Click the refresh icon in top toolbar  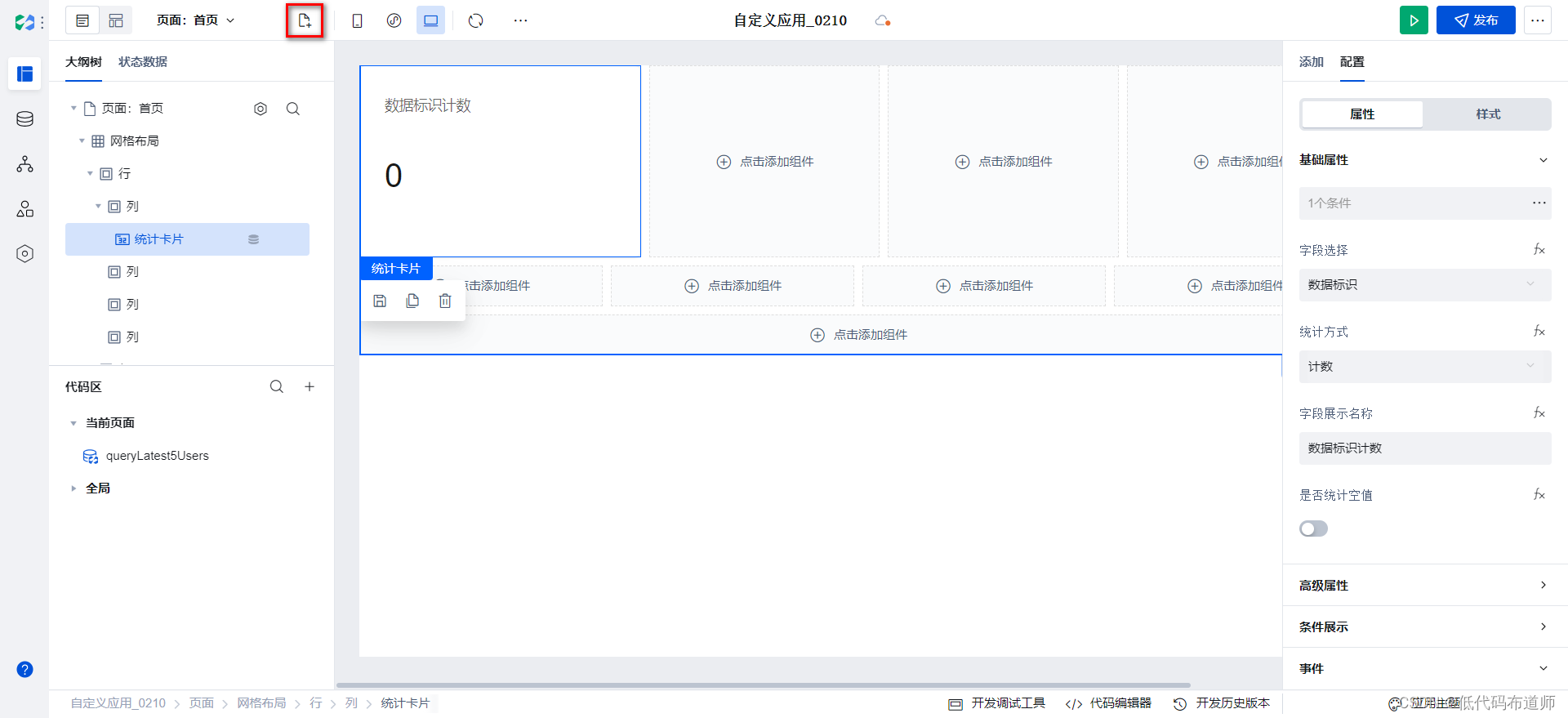tap(476, 20)
